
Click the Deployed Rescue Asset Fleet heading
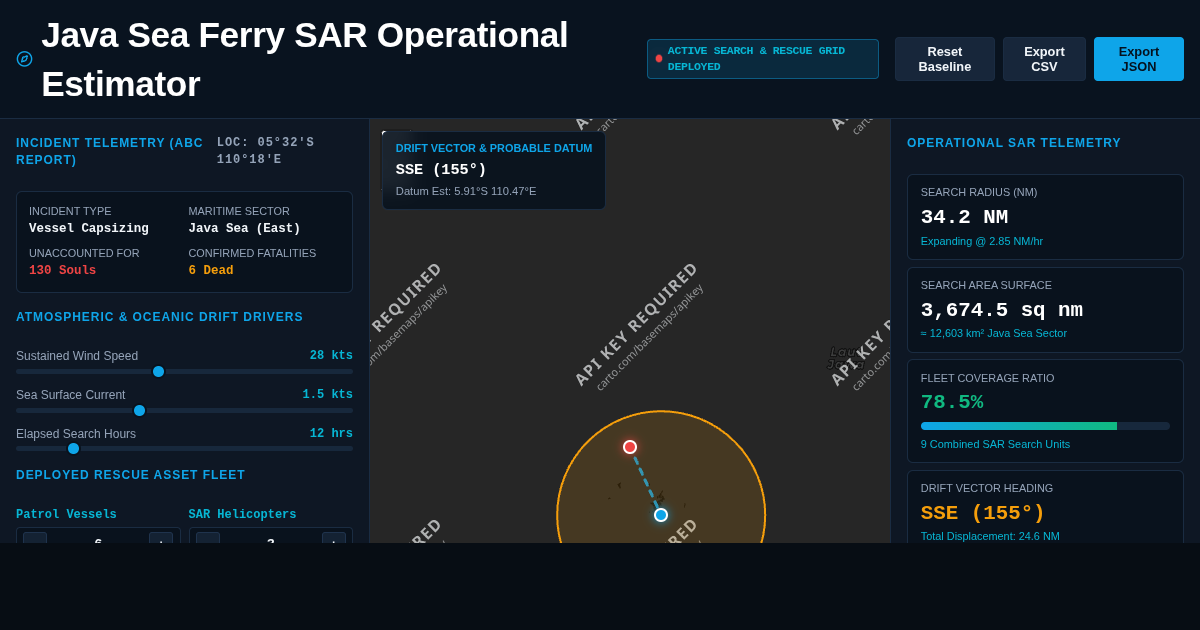click(131, 475)
